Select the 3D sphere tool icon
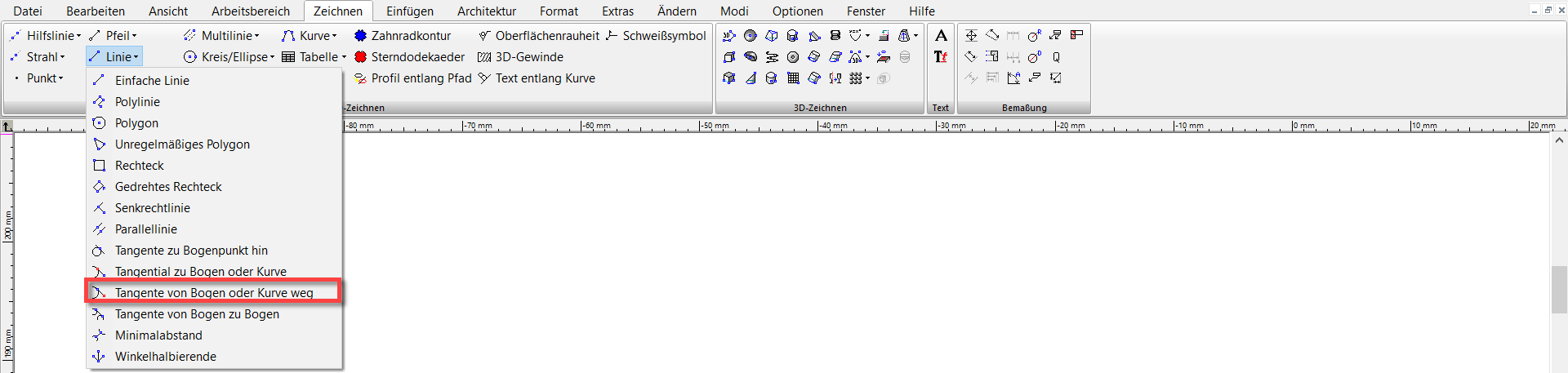Screen dimensions: 1568x373 pos(751,35)
